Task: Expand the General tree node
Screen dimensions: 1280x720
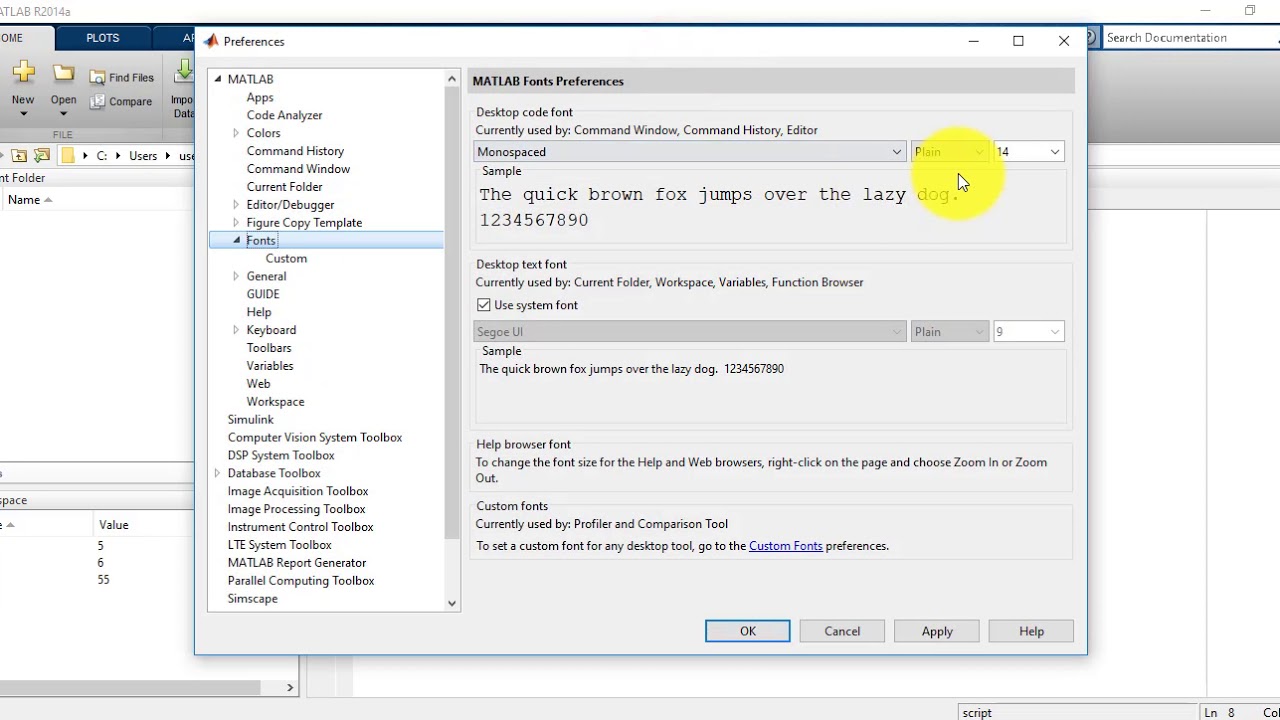Action: [236, 277]
